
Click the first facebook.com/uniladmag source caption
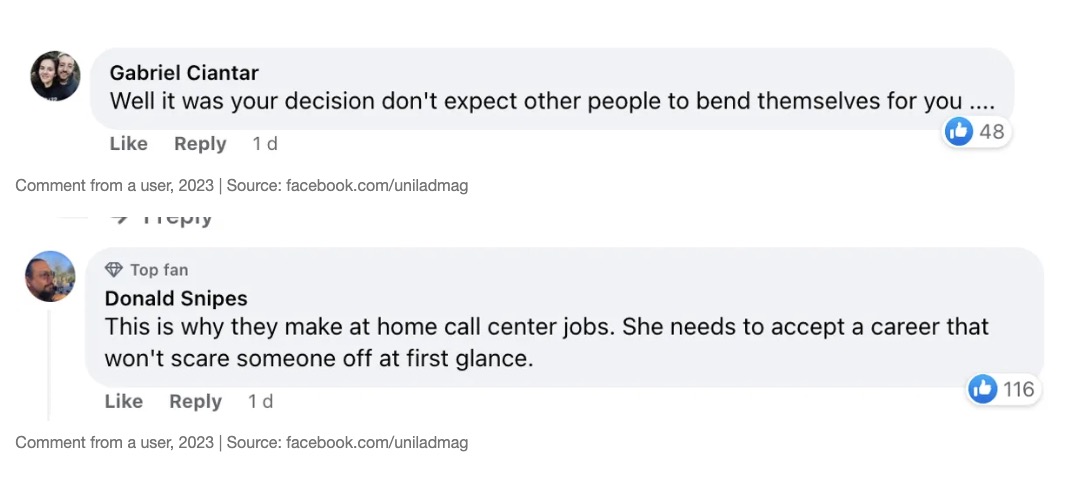pyautogui.click(x=376, y=185)
